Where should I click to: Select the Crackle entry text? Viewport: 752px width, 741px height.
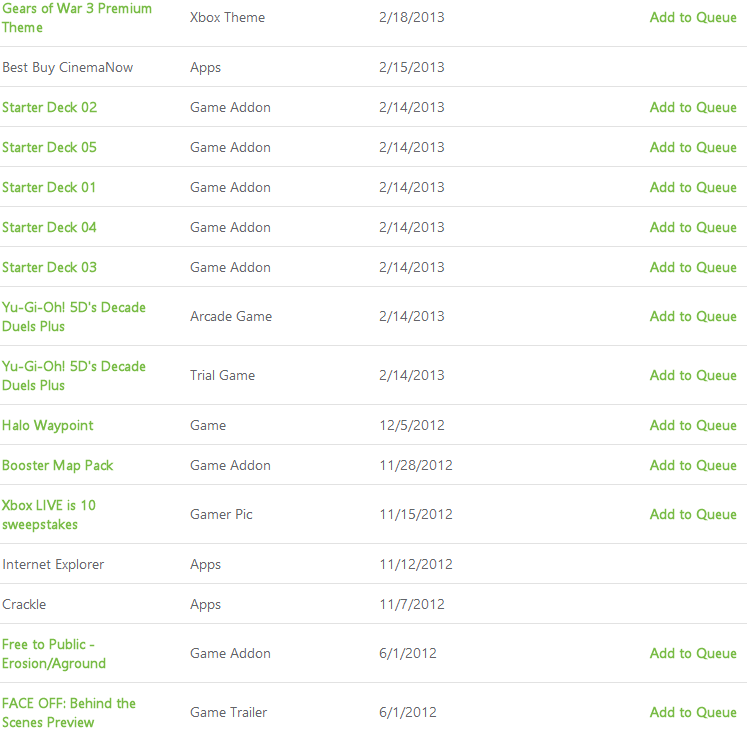pyautogui.click(x=24, y=604)
